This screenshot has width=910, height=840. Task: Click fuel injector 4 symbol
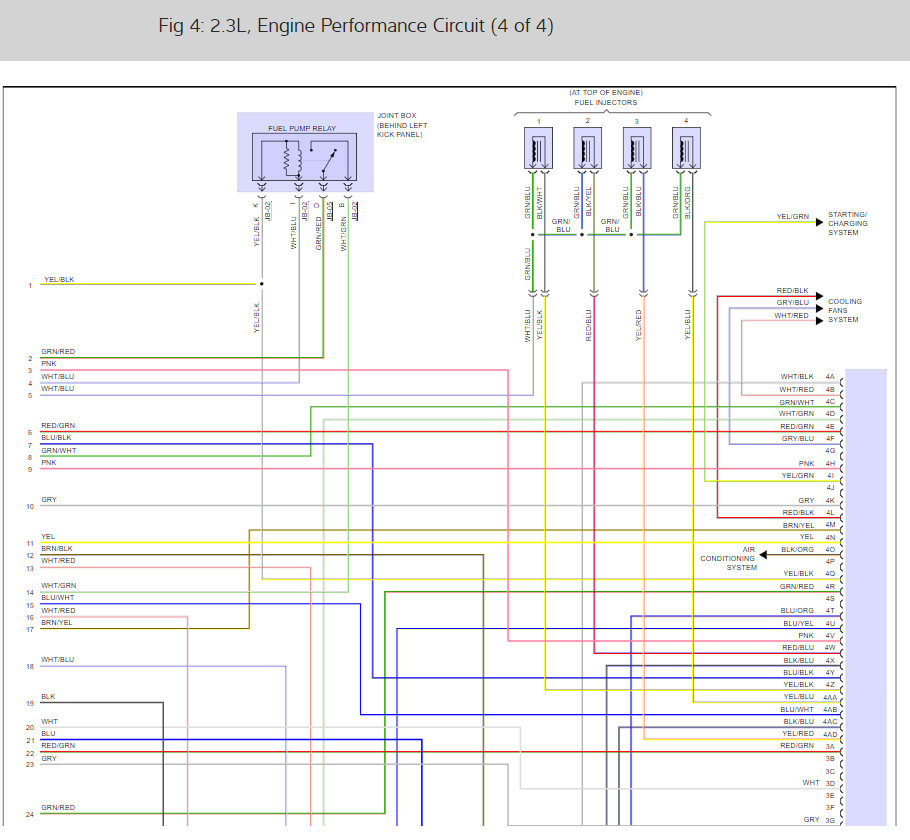coord(686,148)
